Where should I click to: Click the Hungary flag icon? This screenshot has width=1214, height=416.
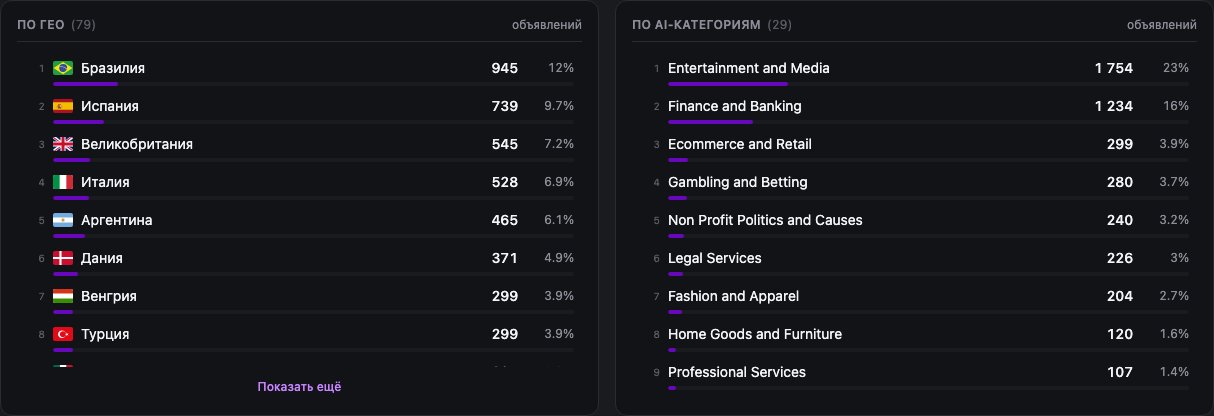[63, 296]
